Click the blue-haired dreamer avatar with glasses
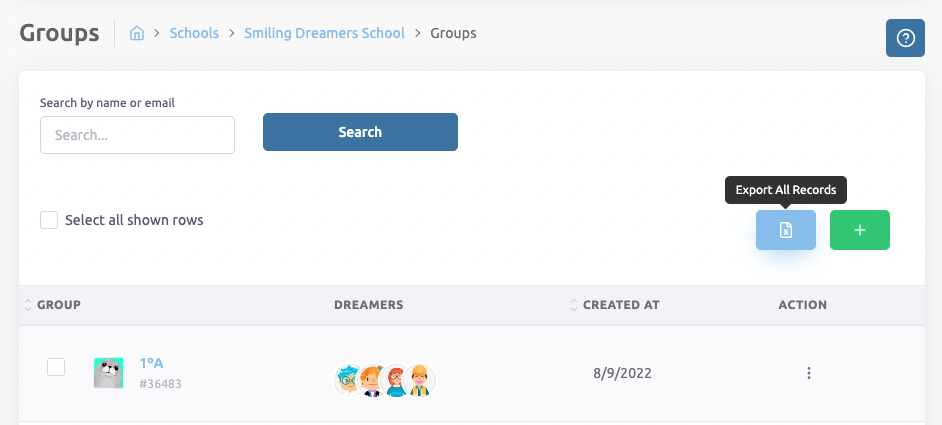This screenshot has height=425, width=942. click(x=349, y=380)
